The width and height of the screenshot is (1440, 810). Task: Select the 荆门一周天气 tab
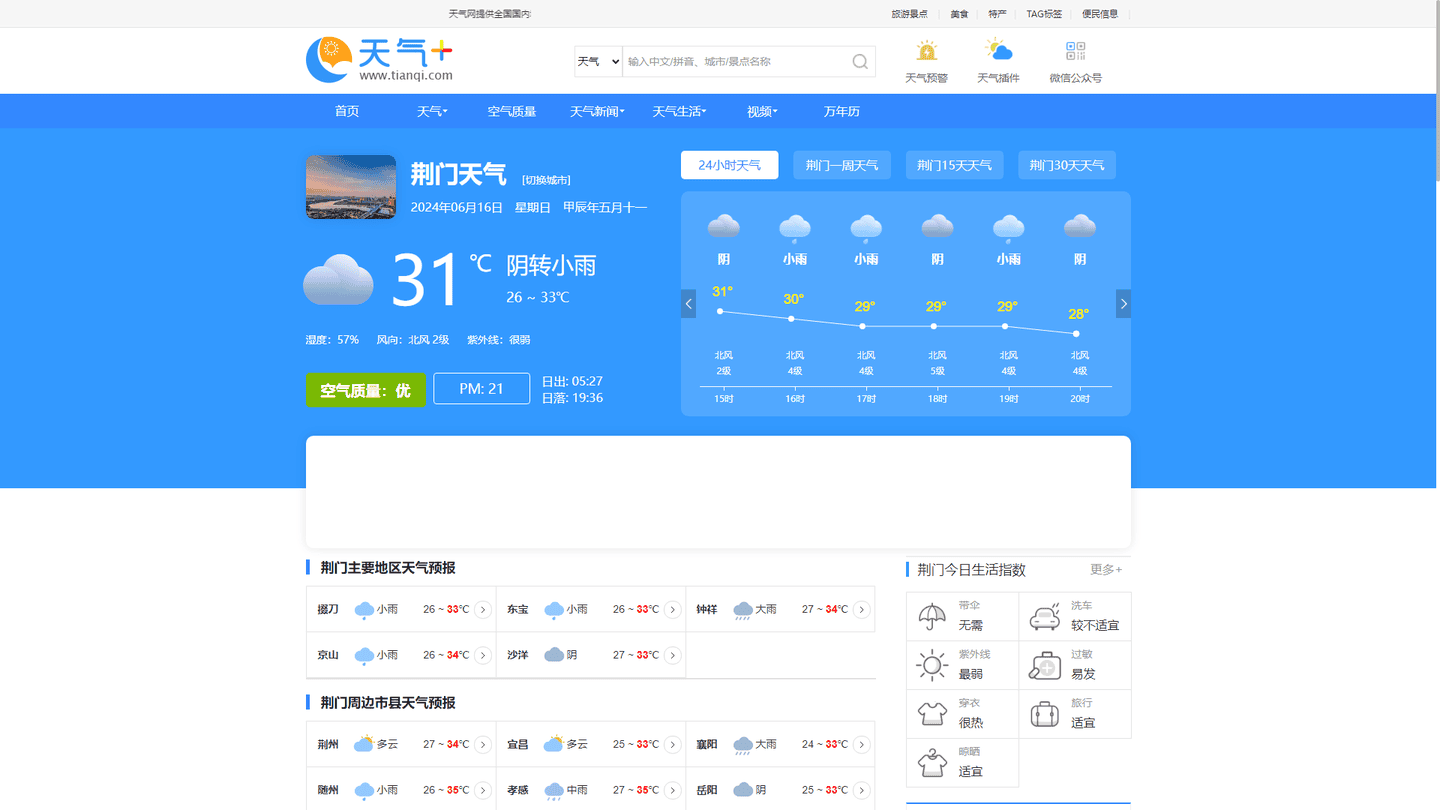point(842,165)
